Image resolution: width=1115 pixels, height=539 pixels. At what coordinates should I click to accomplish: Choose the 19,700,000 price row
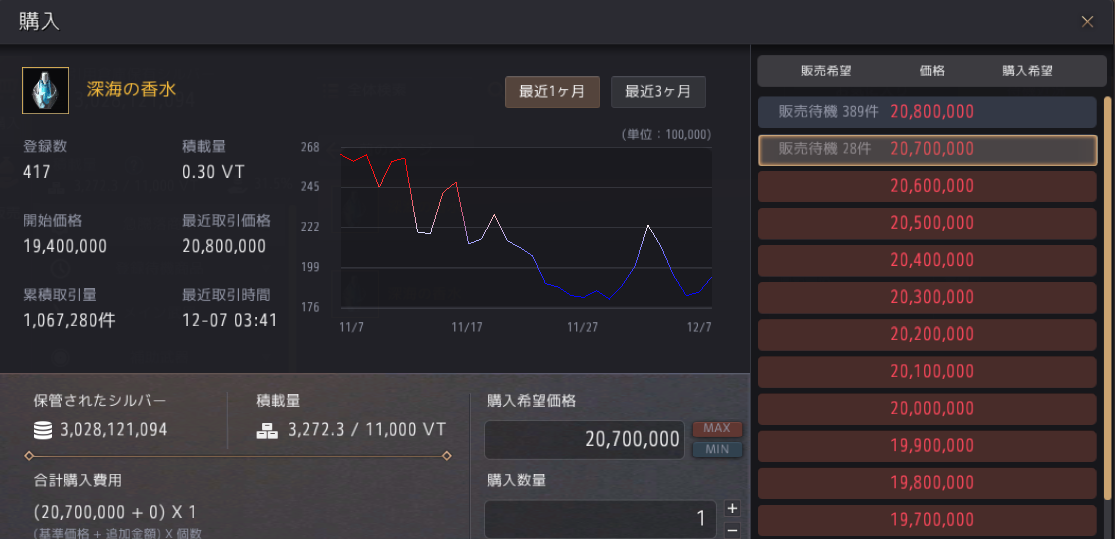pyautogui.click(x=927, y=519)
